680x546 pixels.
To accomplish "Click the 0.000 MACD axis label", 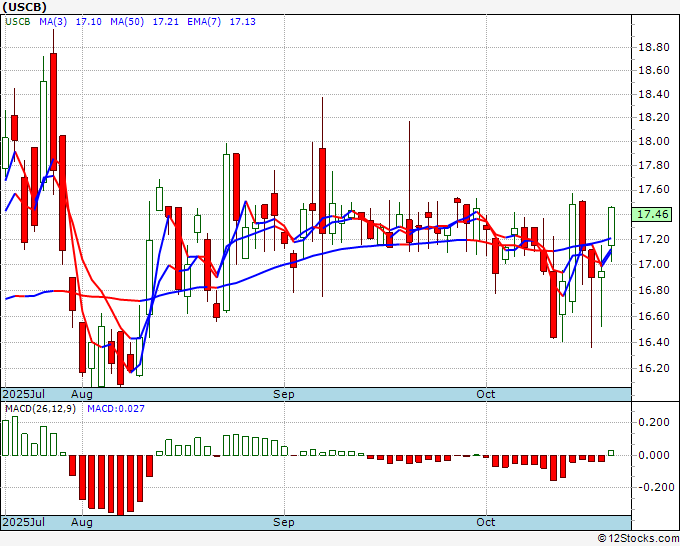I will click(654, 455).
